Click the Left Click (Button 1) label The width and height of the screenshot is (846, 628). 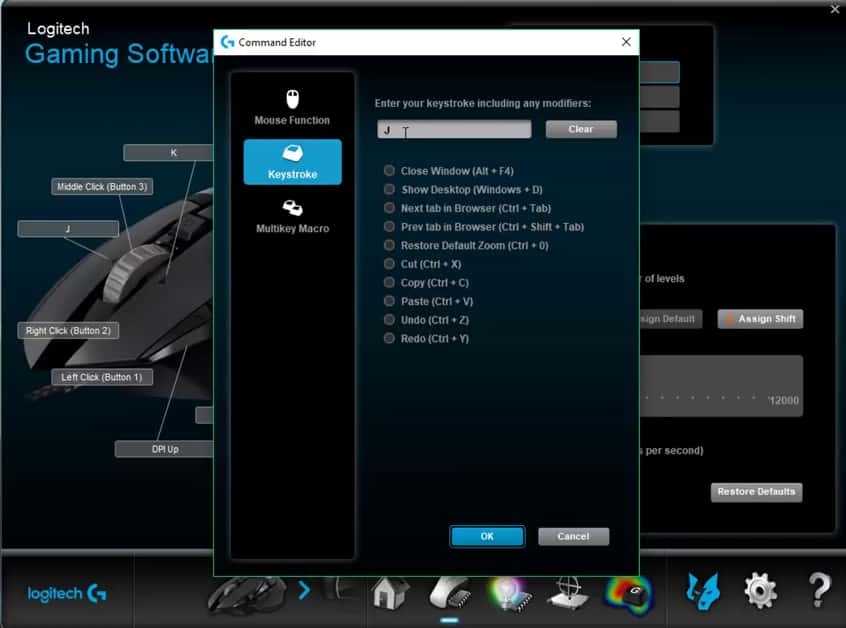point(102,377)
